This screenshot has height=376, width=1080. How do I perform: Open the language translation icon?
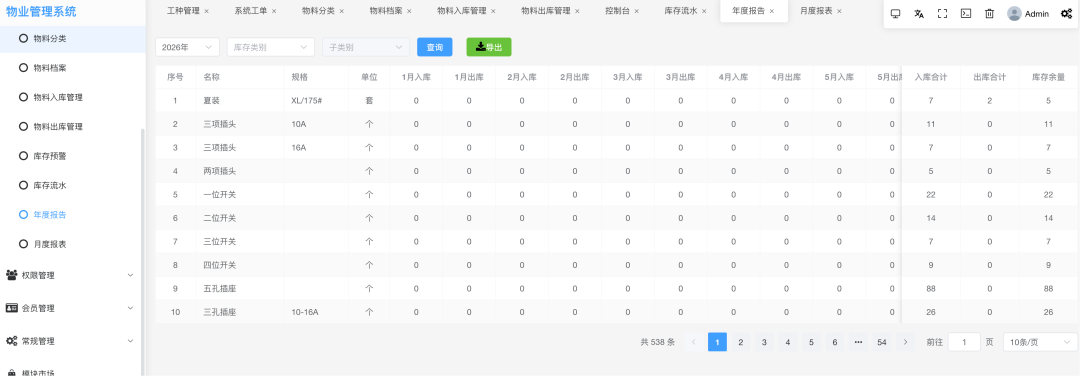click(x=919, y=14)
